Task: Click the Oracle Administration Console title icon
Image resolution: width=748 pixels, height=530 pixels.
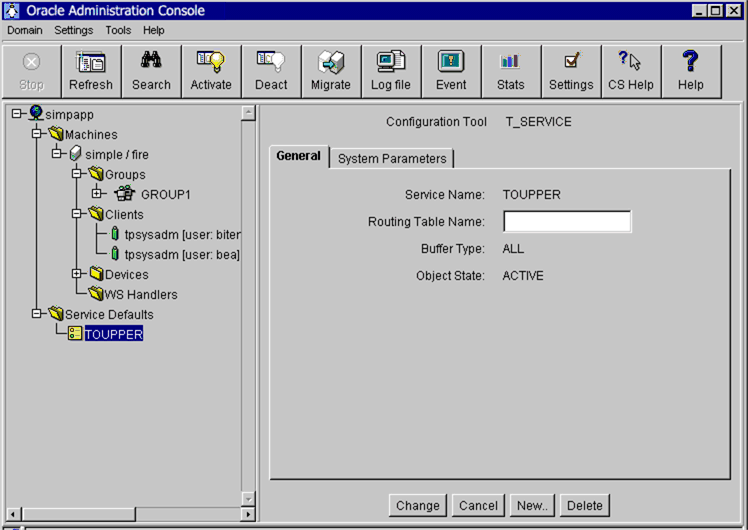Action: (12, 10)
